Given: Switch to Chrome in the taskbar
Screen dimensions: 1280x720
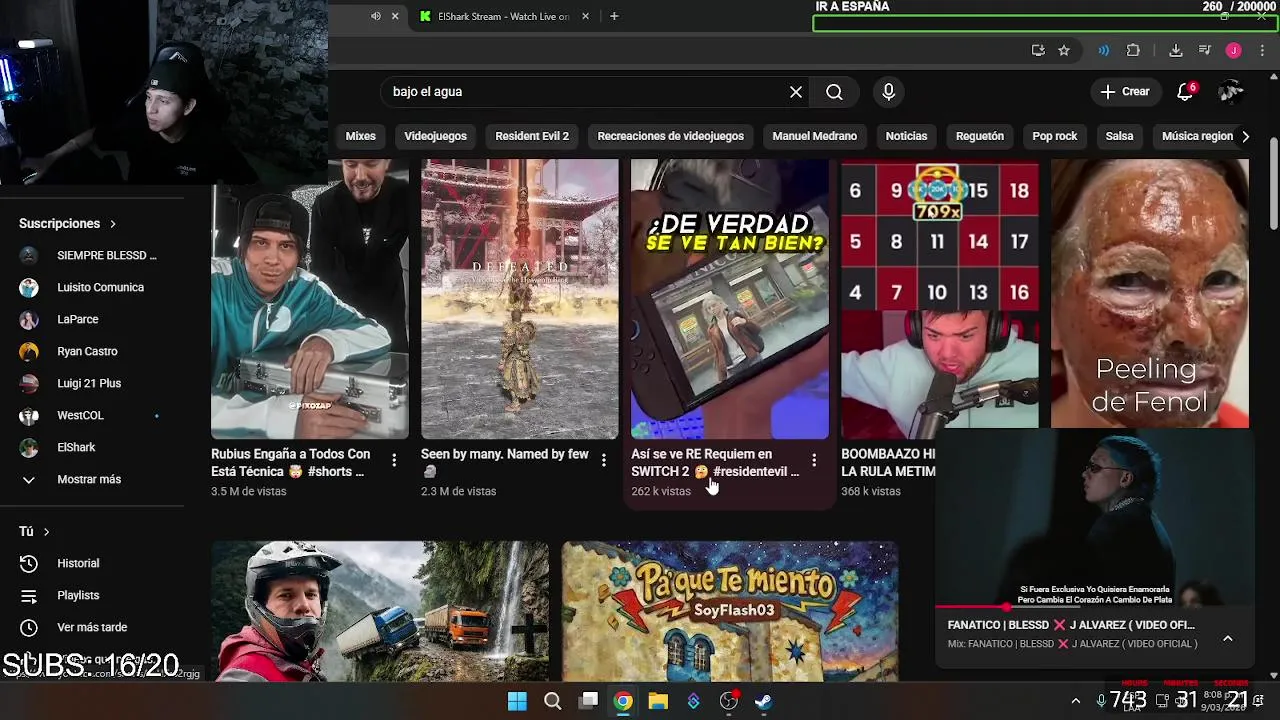Looking at the screenshot, I should tap(623, 701).
